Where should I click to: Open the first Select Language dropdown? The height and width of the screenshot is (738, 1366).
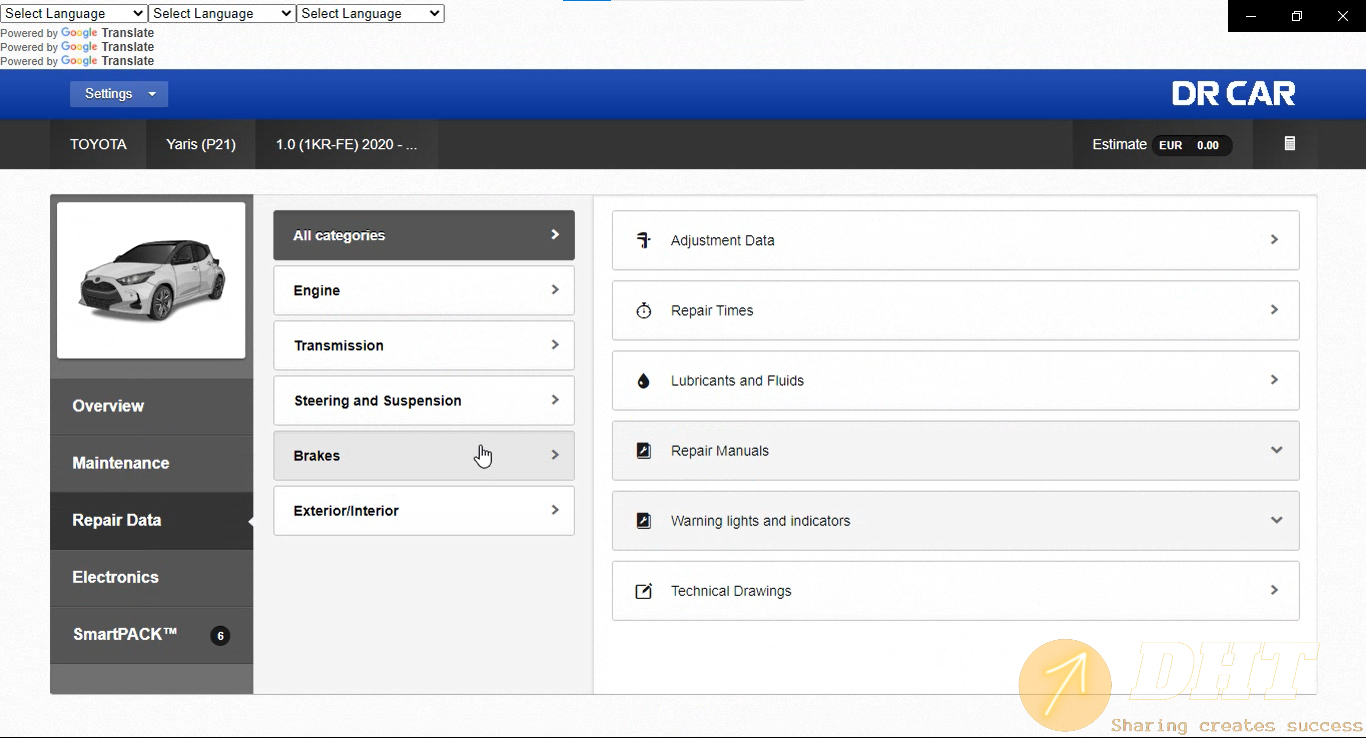[x=74, y=13]
